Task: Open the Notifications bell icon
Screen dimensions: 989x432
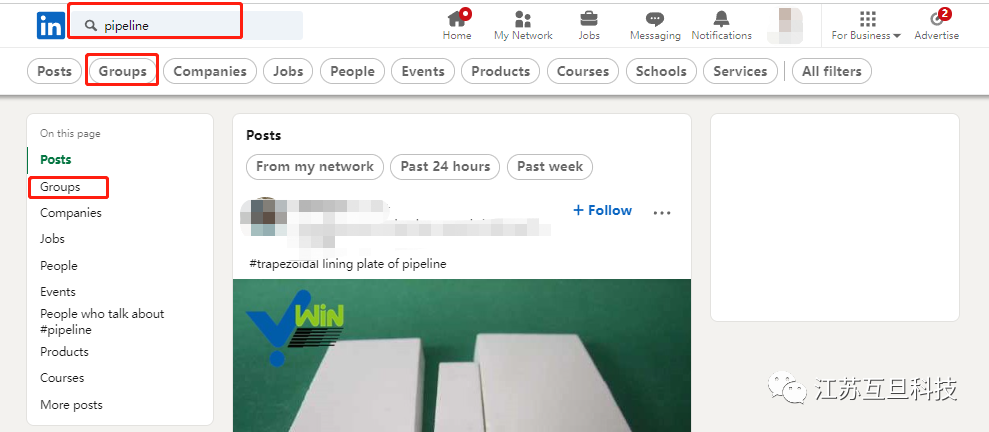Action: pos(721,18)
